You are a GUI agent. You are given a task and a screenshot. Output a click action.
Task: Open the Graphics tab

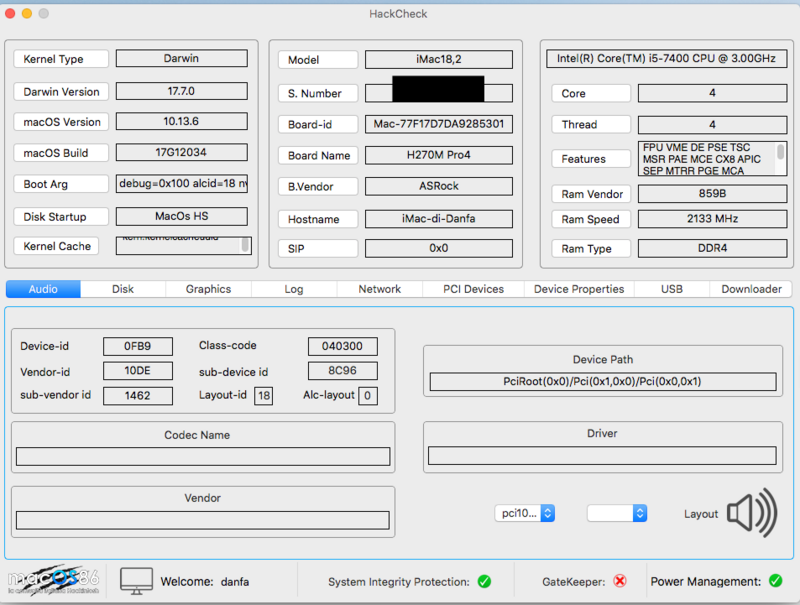[208, 289]
